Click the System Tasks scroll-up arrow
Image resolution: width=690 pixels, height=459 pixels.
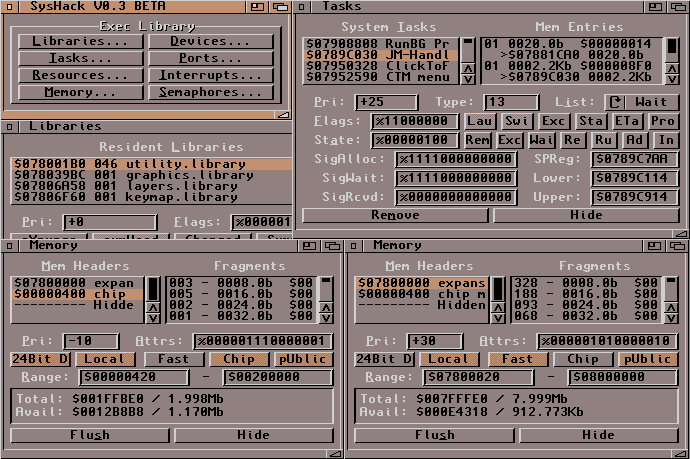467,67
